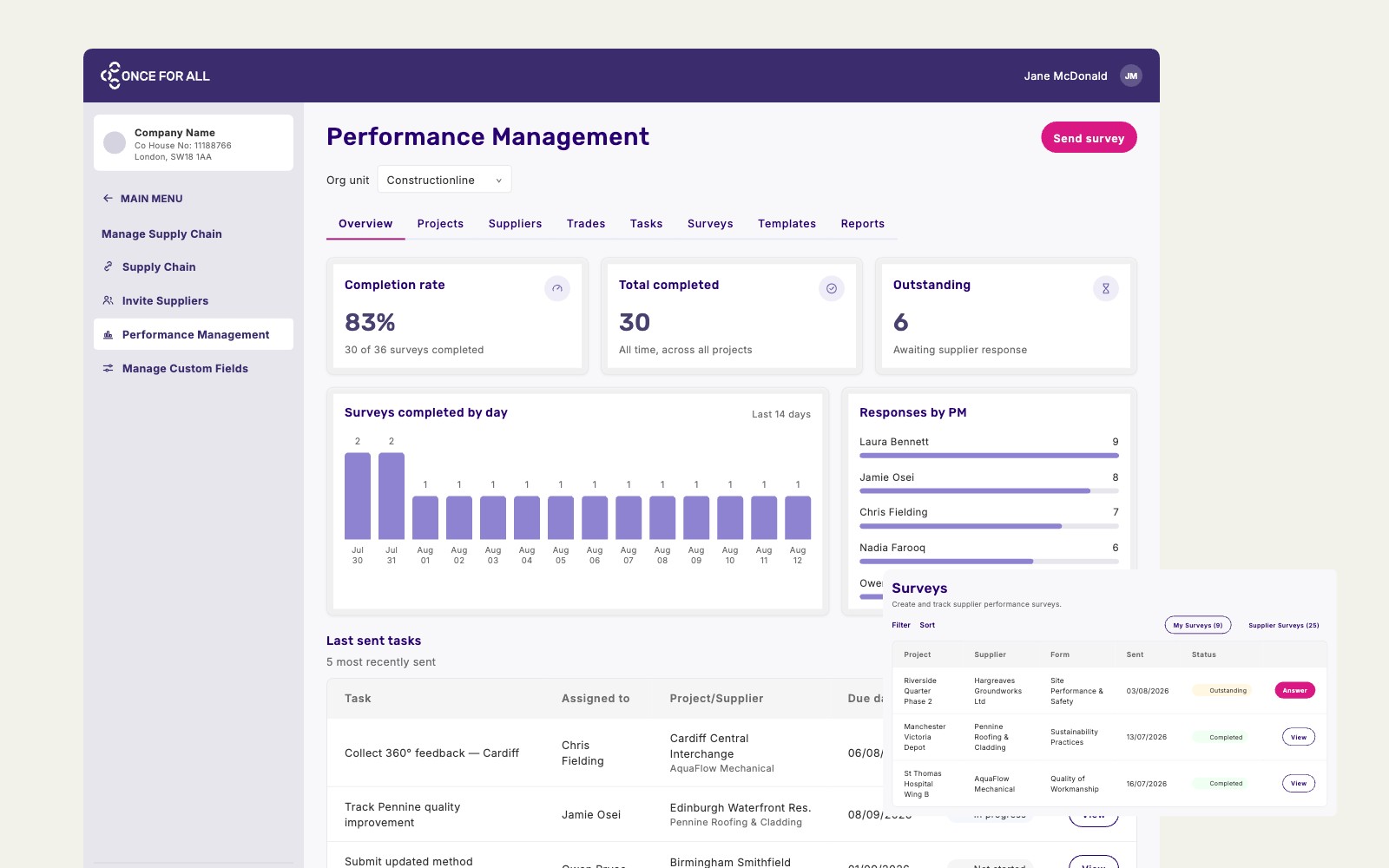Switch to the Projects tab
This screenshot has width=1389, height=868.
pos(440,223)
